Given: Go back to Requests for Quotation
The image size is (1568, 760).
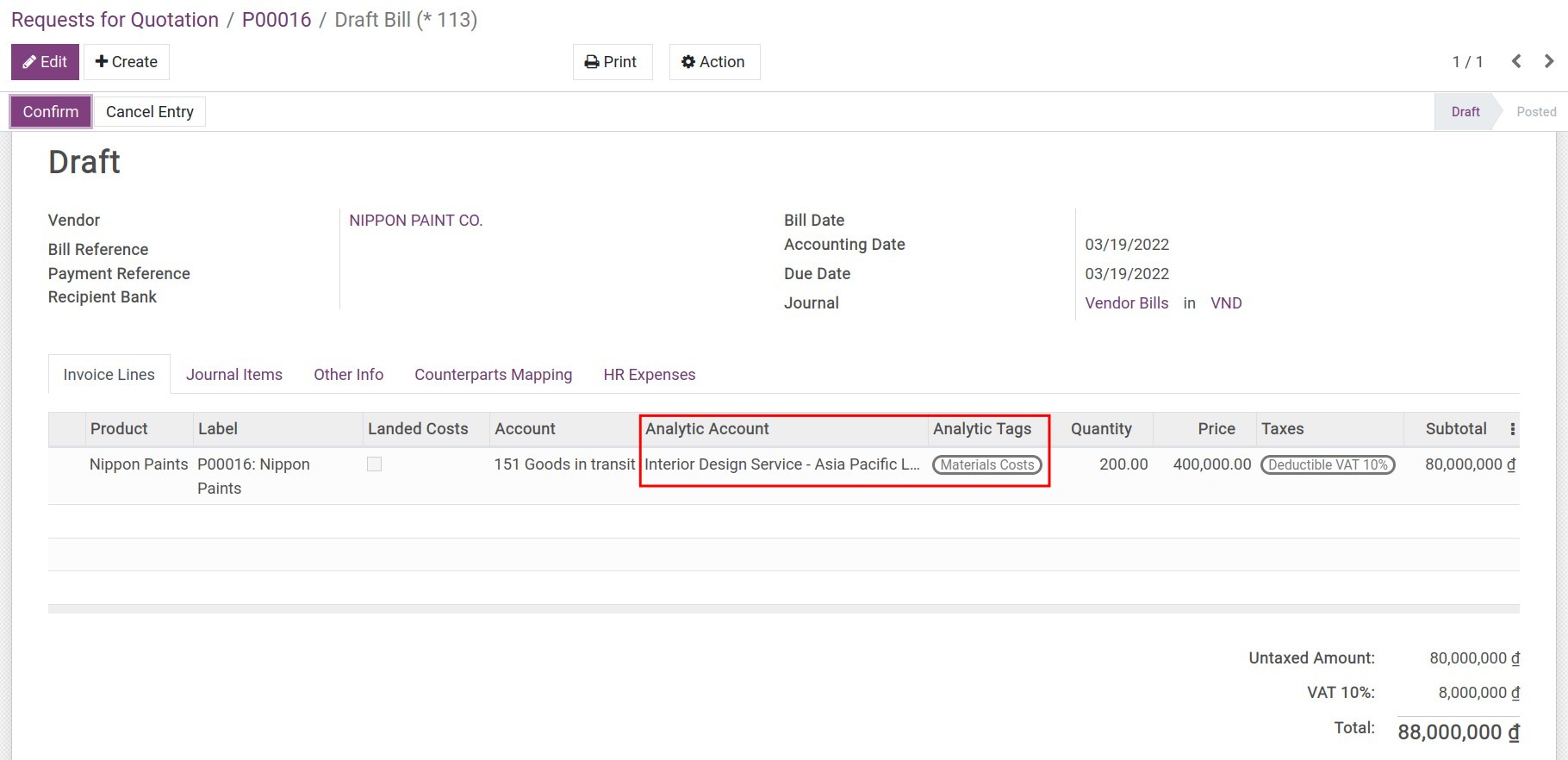Looking at the screenshot, I should [115, 20].
